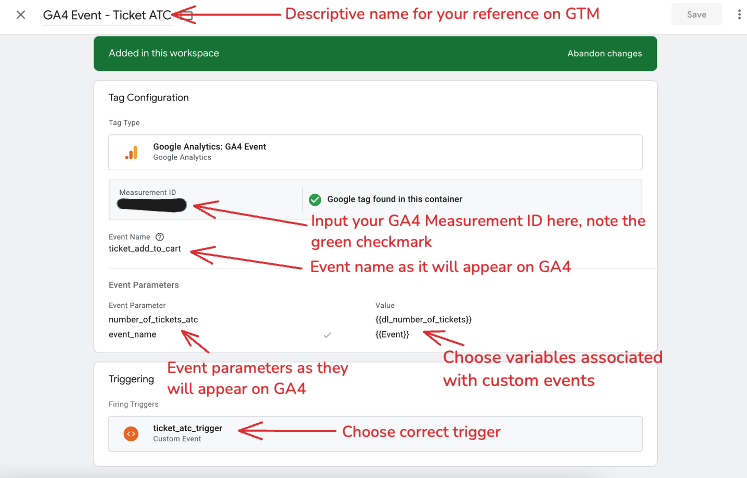This screenshot has height=478, width=747.
Task: Click the green checkmark for Google tag found
Action: click(x=315, y=200)
